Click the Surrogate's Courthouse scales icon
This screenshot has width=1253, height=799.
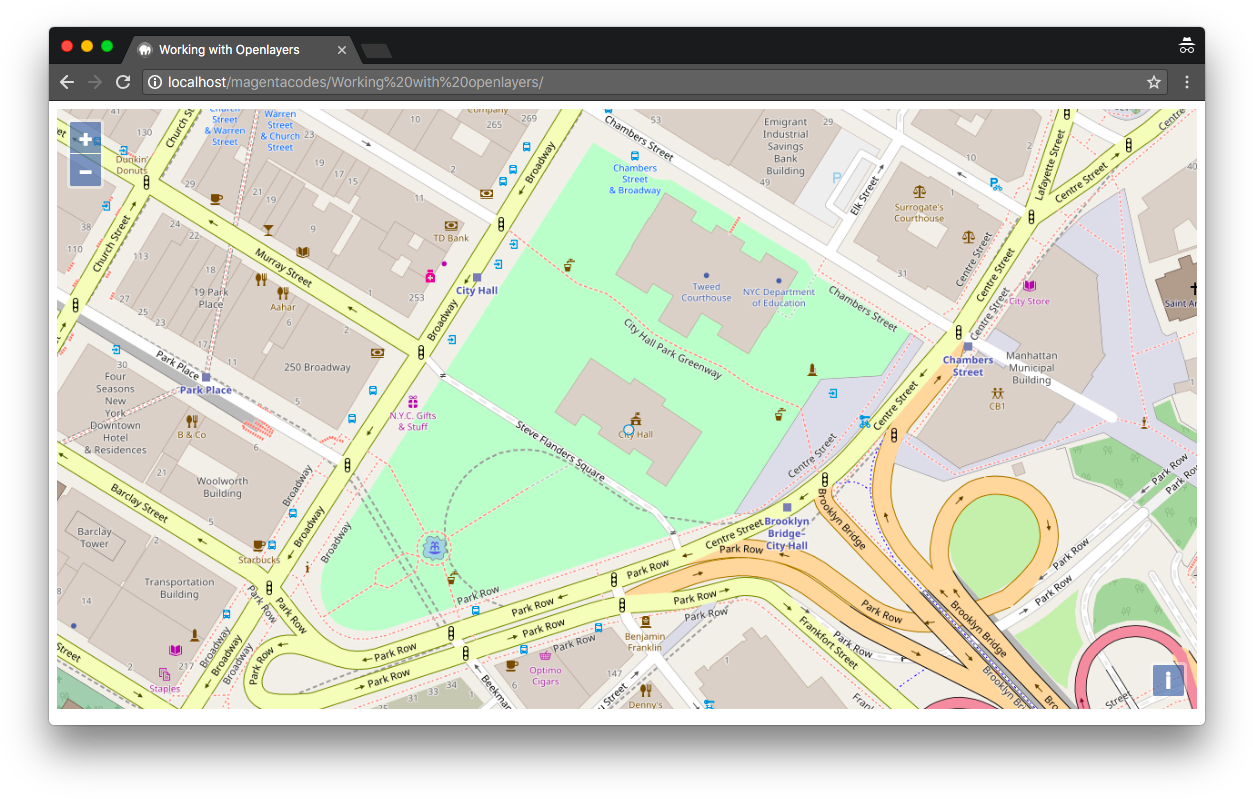[x=919, y=191]
